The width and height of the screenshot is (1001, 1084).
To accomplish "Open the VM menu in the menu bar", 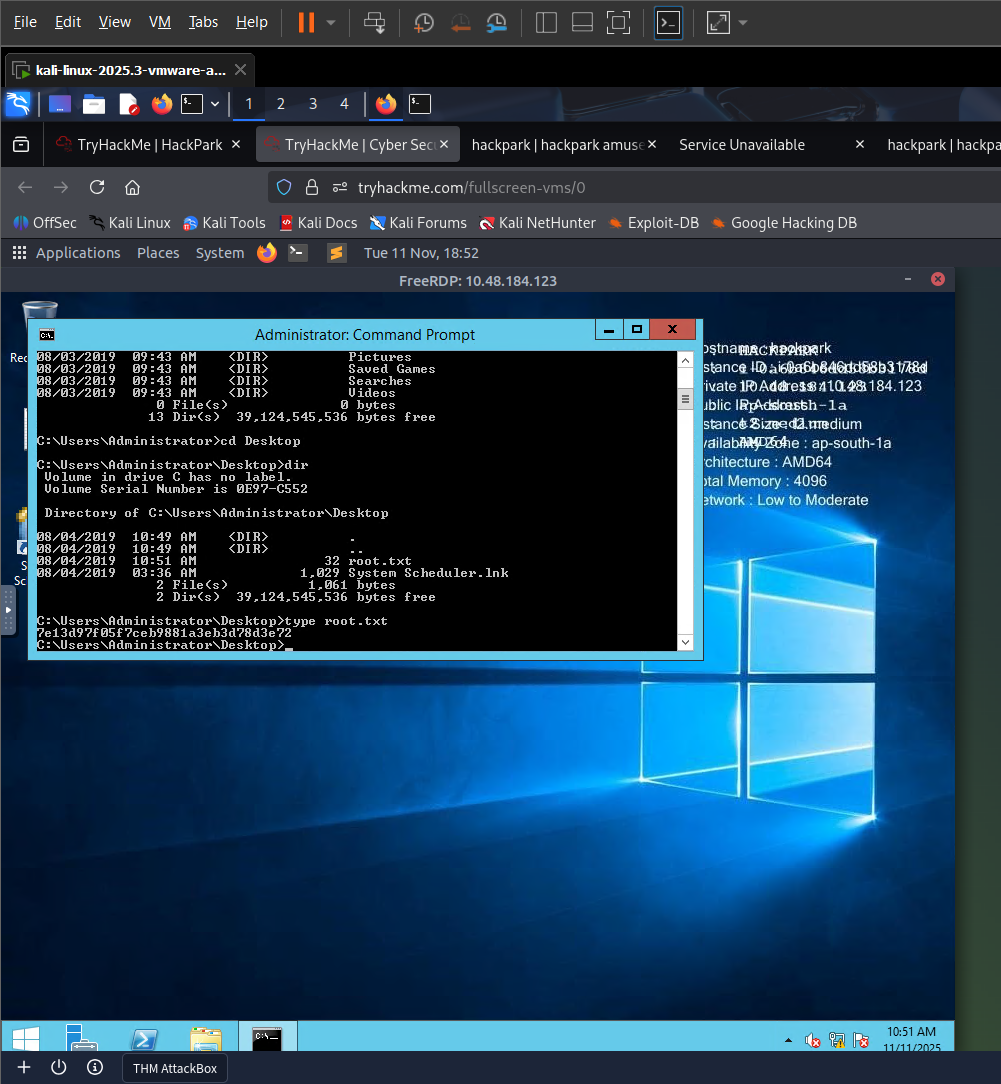I will [159, 22].
